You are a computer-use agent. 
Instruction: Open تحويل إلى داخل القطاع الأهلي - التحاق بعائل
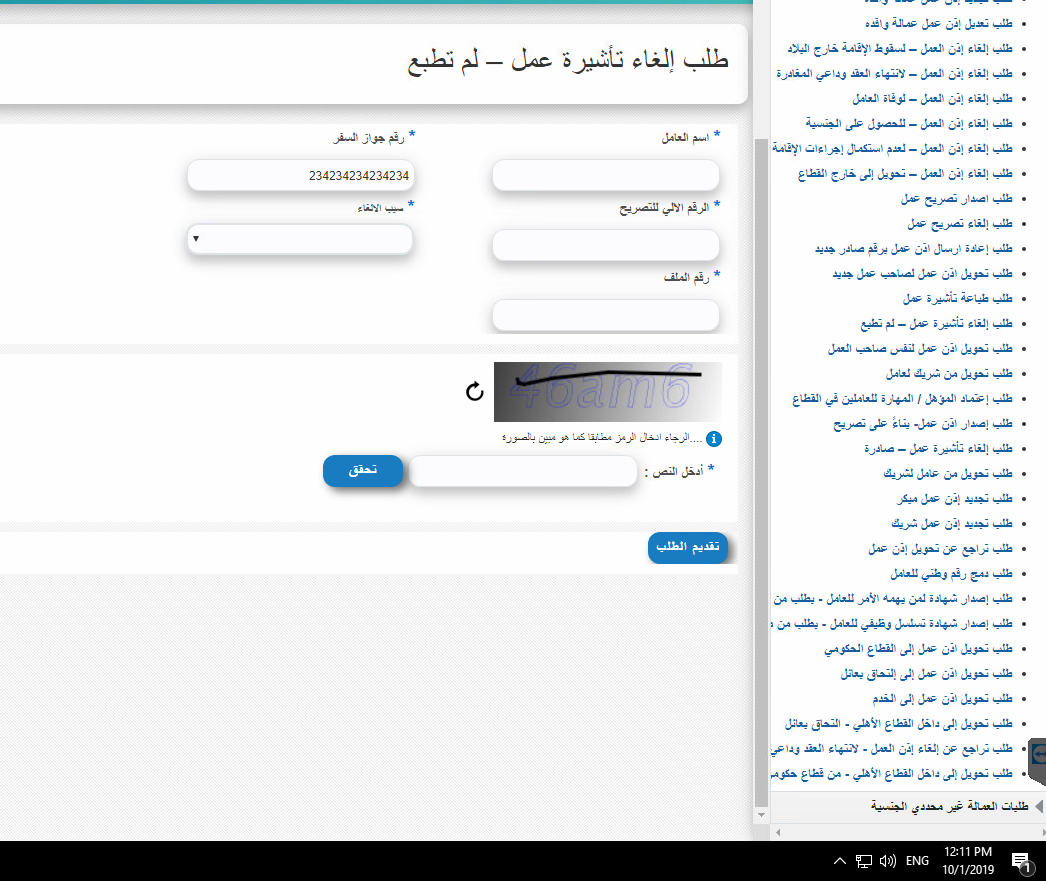[899, 724]
